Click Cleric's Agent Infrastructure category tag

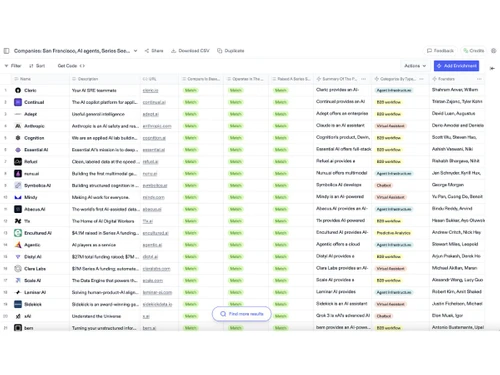pyautogui.click(x=394, y=90)
